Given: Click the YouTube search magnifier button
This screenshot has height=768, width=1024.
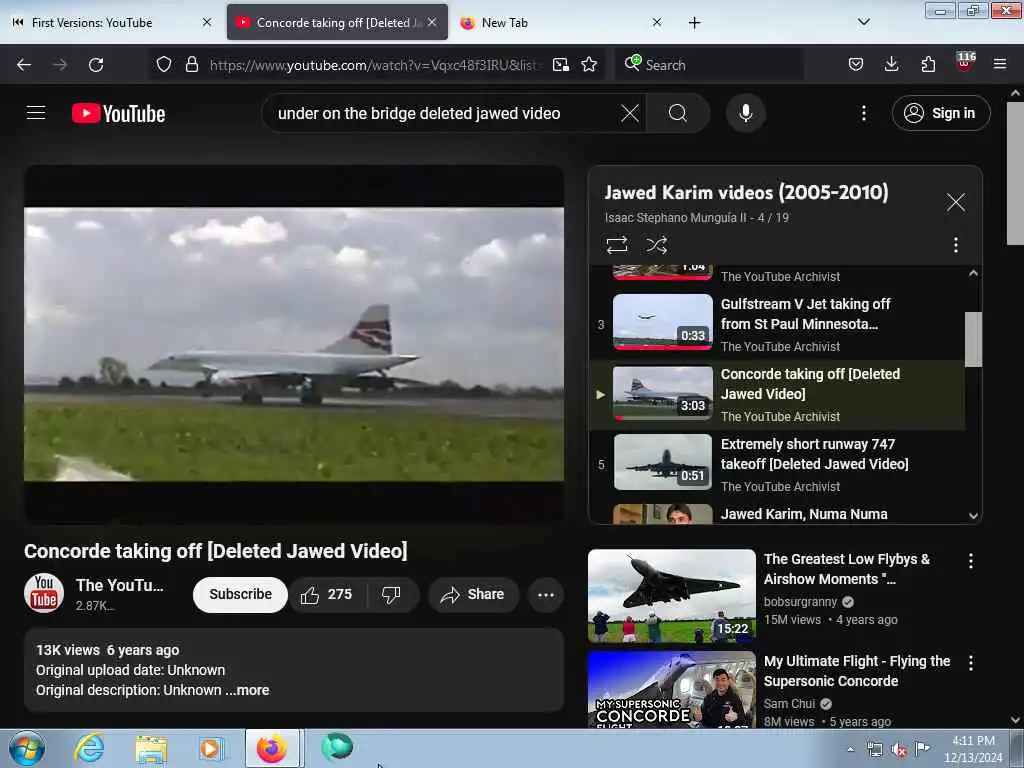Looking at the screenshot, I should [x=678, y=114].
